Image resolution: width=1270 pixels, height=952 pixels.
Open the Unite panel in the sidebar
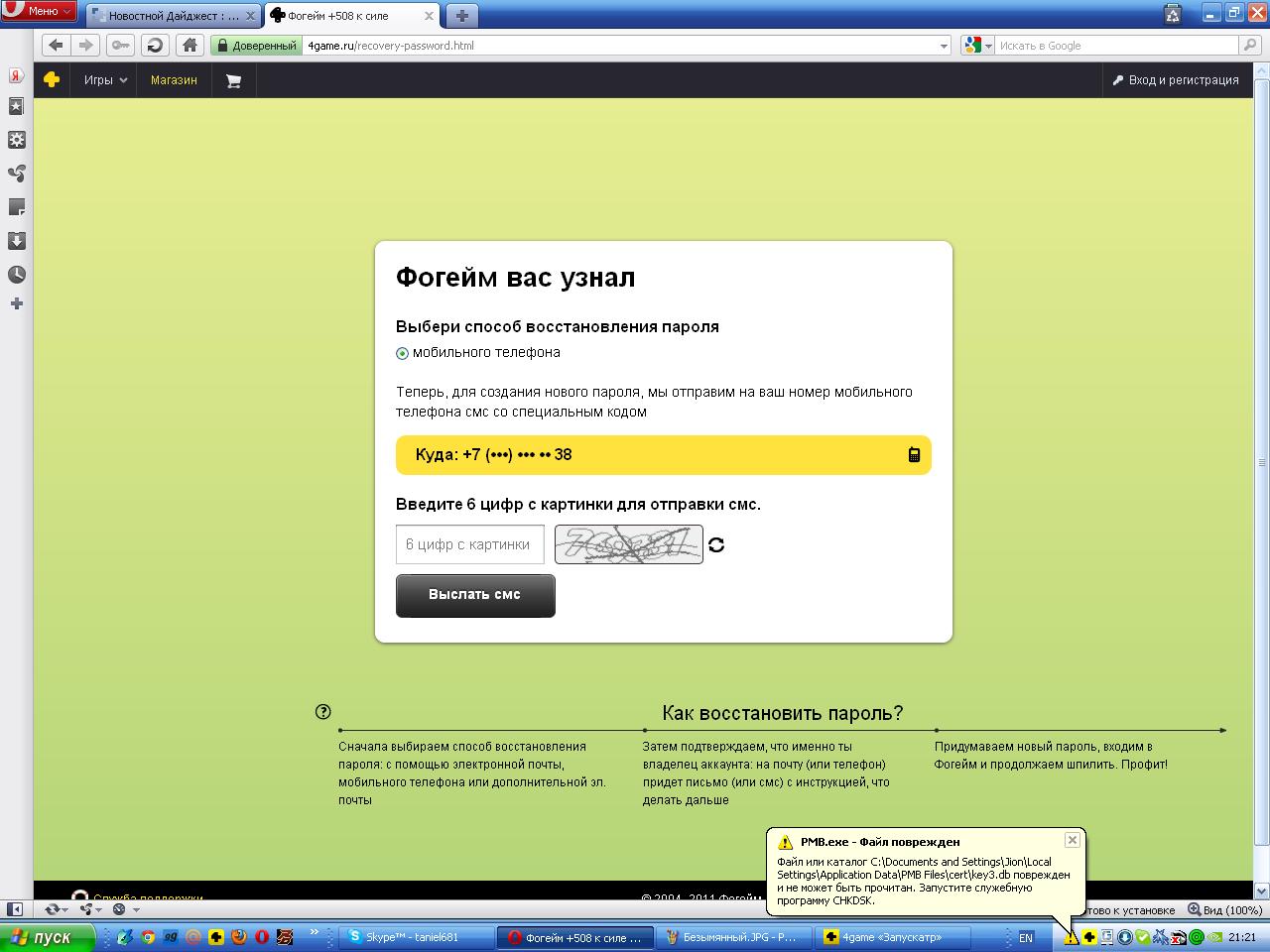point(16,174)
